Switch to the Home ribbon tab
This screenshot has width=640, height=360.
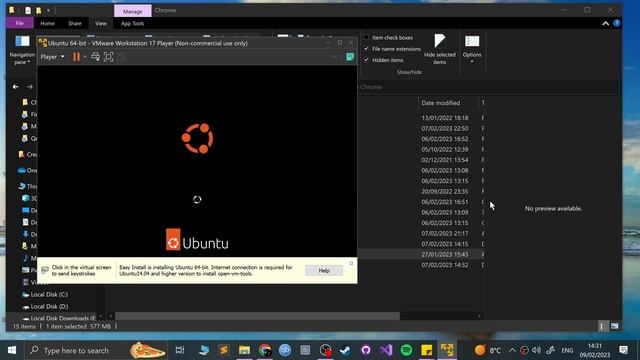pos(47,23)
